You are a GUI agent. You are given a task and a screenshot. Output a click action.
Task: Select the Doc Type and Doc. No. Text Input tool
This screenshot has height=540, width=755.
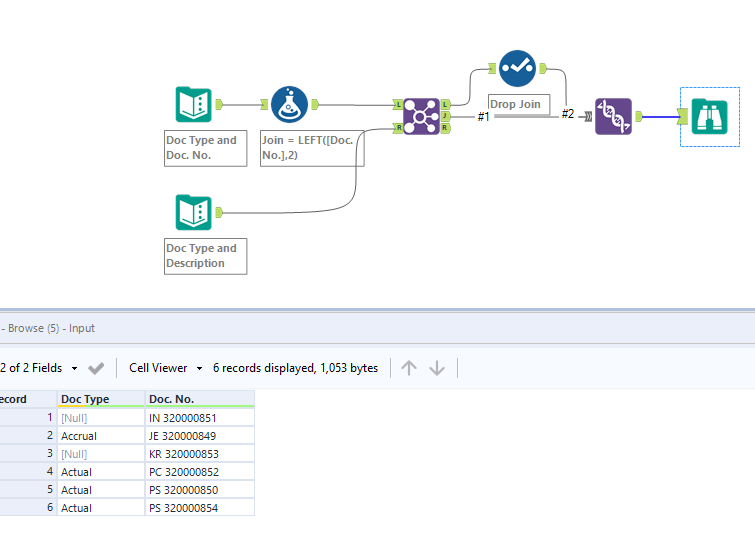pos(194,105)
